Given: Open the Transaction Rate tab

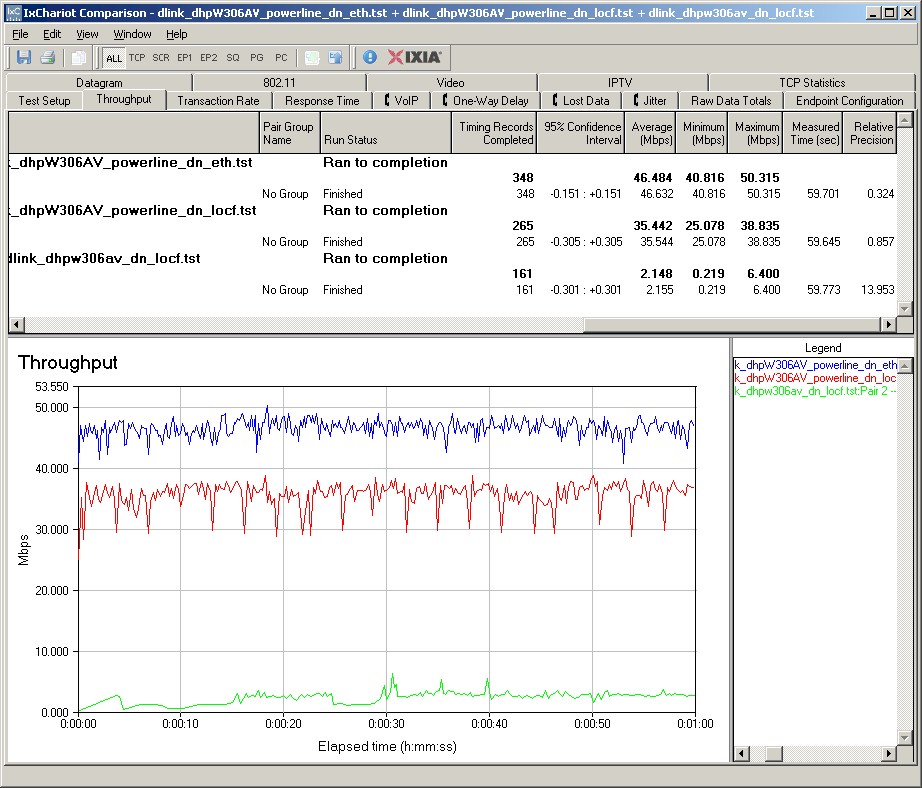Looking at the screenshot, I should (x=218, y=101).
